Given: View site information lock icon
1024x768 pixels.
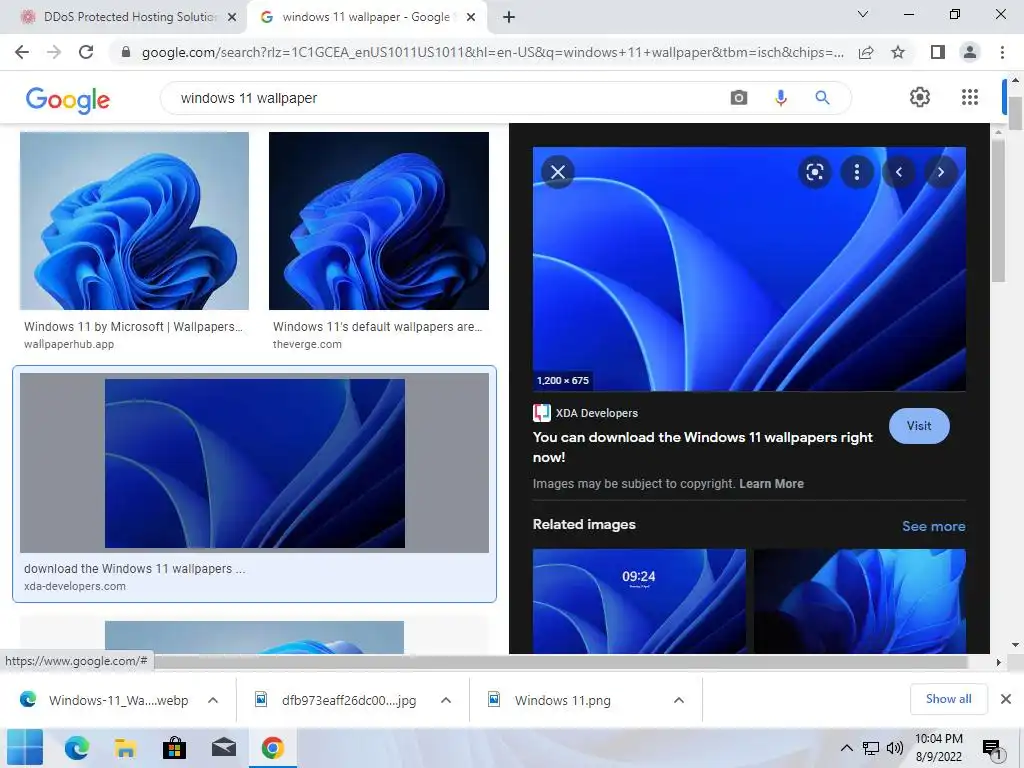Looking at the screenshot, I should [126, 52].
